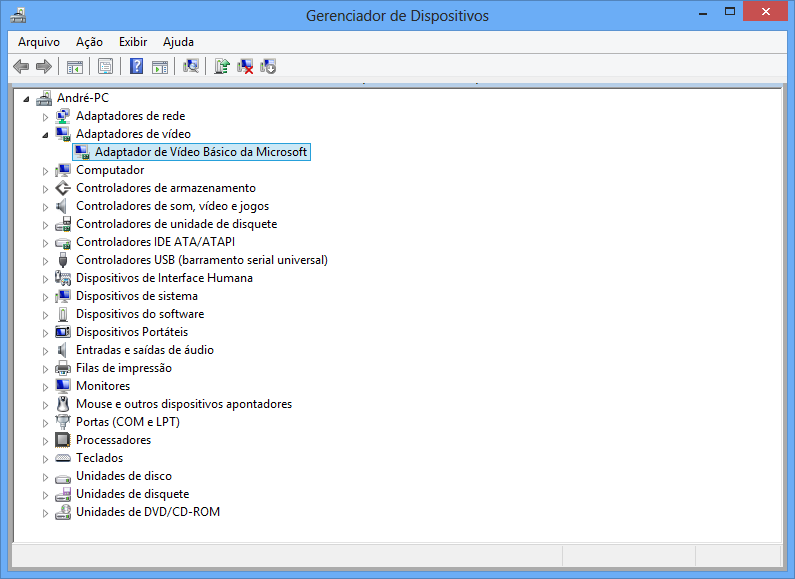Expand Unidades de disco arrow
Viewport: 795px width, 579px height.
(45, 477)
